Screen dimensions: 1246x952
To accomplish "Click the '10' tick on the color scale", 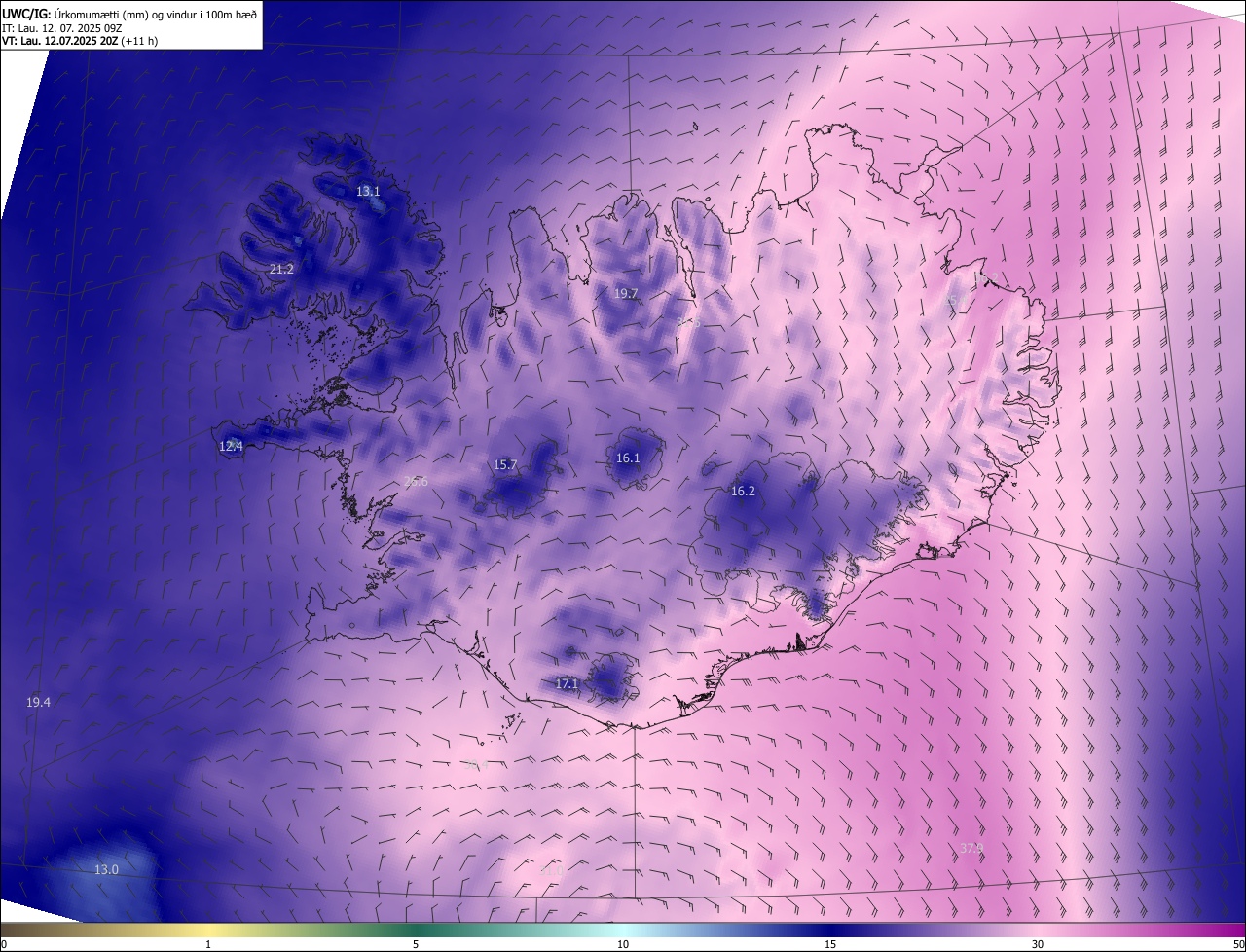I will tap(623, 944).
